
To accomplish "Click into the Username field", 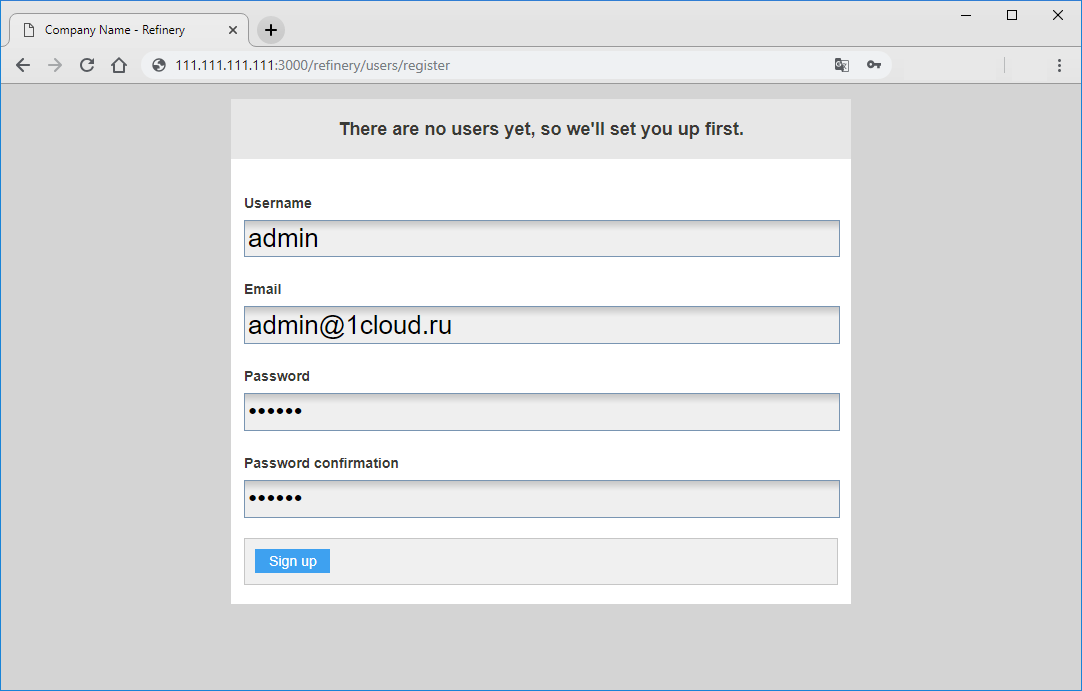I will (541, 239).
